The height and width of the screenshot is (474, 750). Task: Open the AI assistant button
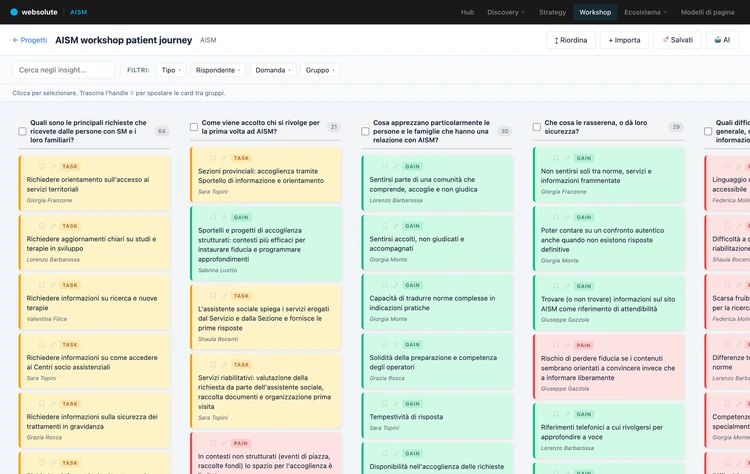click(x=722, y=40)
